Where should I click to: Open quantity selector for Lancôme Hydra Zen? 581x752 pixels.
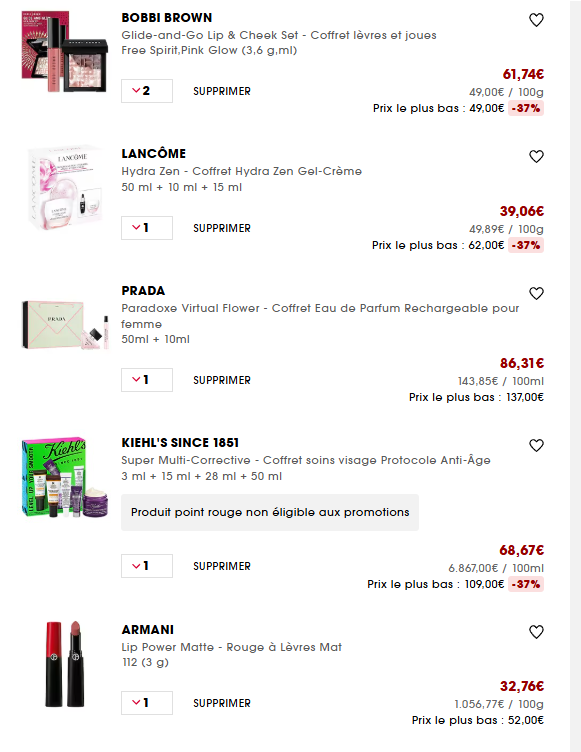(147, 228)
